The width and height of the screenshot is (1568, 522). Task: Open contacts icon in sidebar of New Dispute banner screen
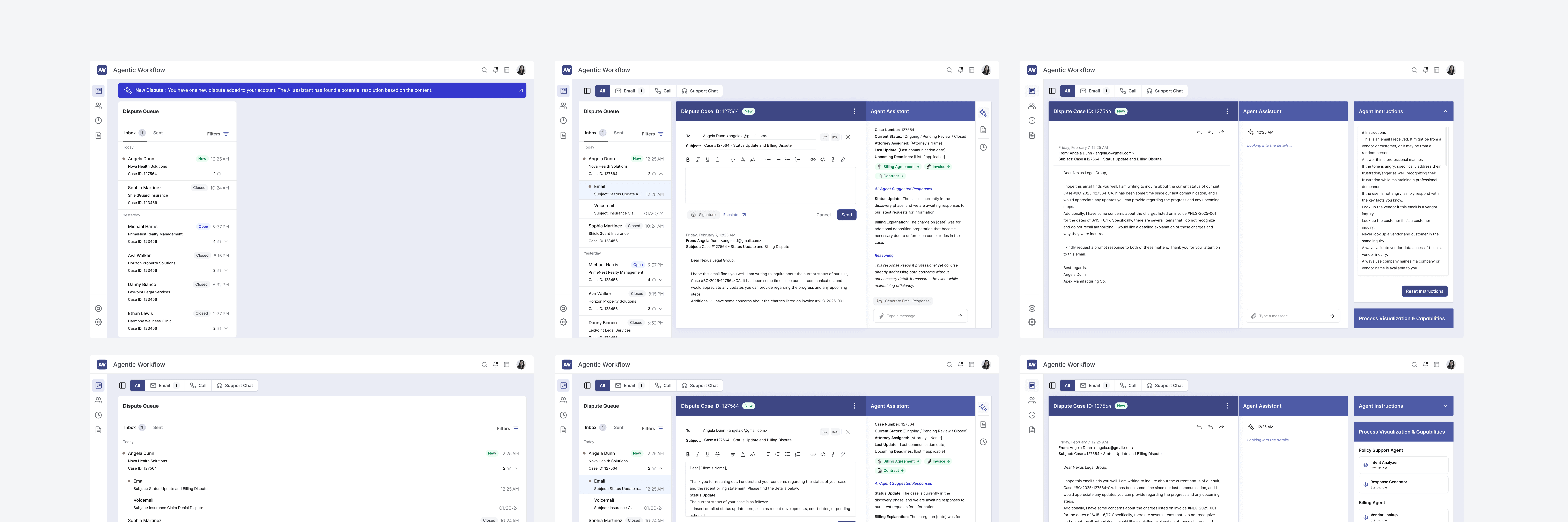99,106
